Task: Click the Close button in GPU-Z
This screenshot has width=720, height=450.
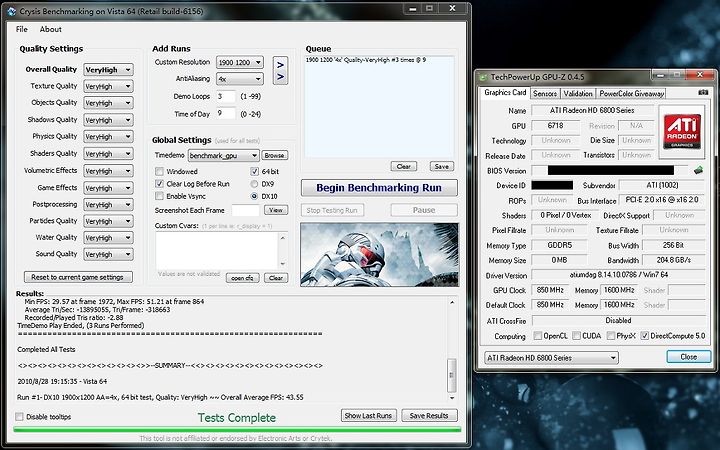Action: 688,357
